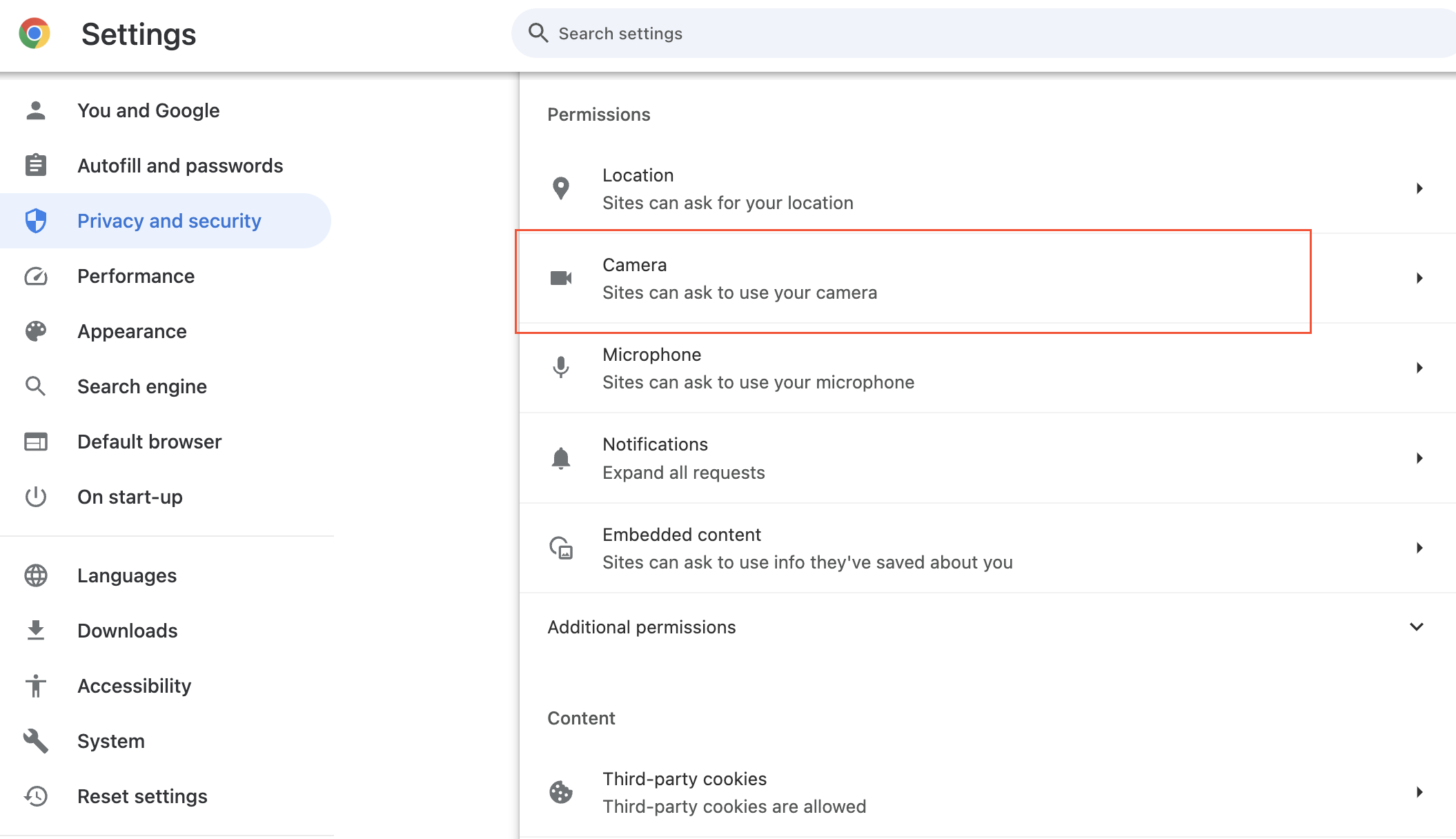Click the palette icon beside Appearance
Image resolution: width=1456 pixels, height=839 pixels.
36,331
